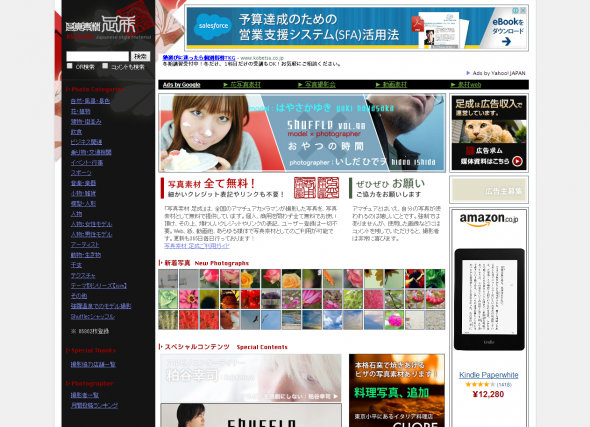Open the スポーツ category
This screenshot has height=427, width=590.
pyautogui.click(x=81, y=173)
